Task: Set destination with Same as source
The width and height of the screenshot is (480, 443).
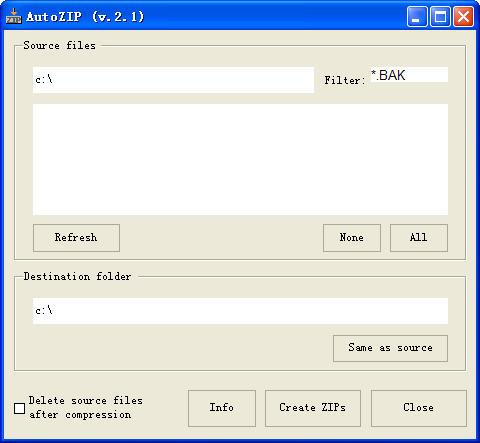Action: click(x=390, y=348)
